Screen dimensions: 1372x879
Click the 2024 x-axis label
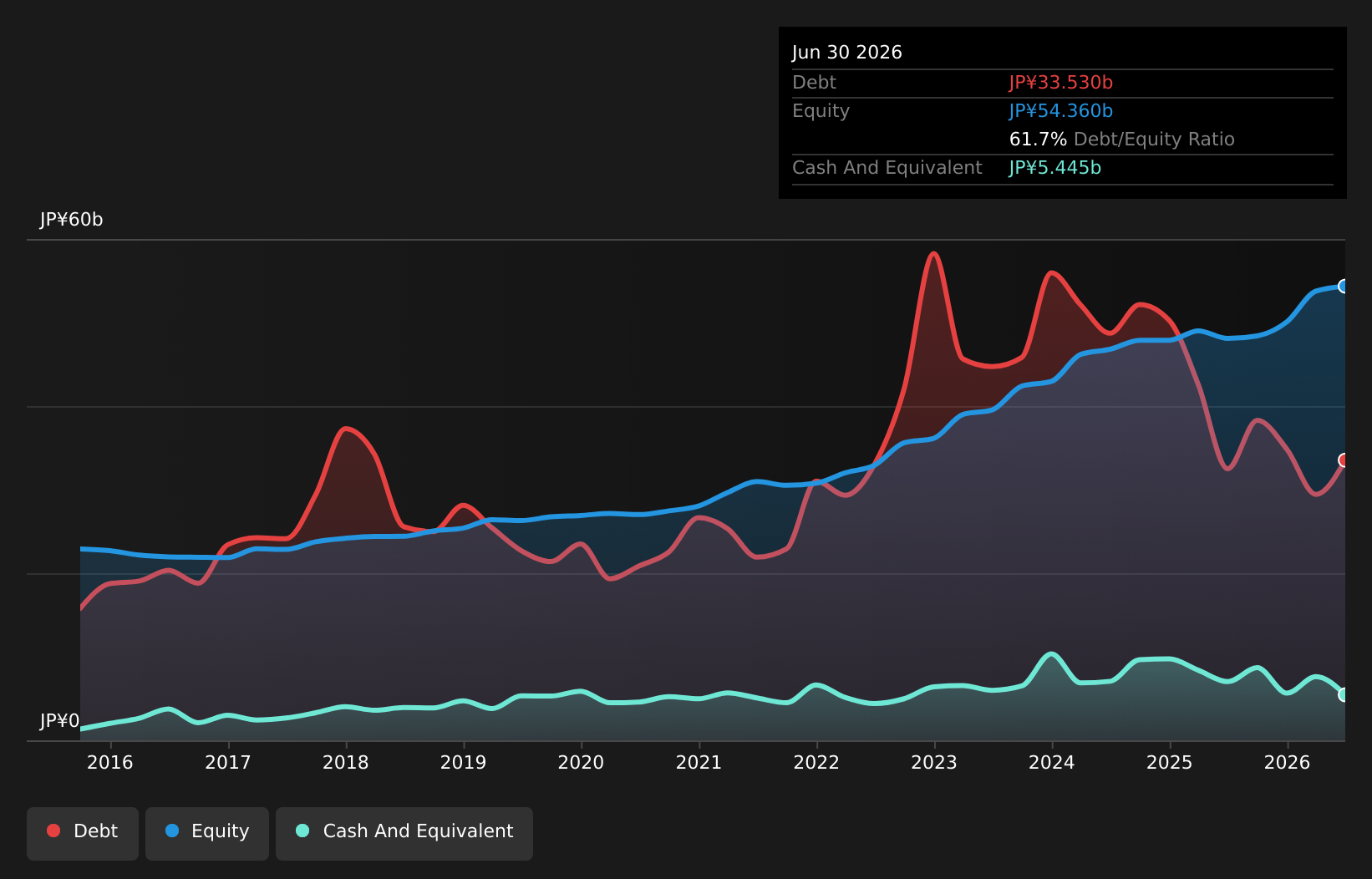coord(1052,763)
